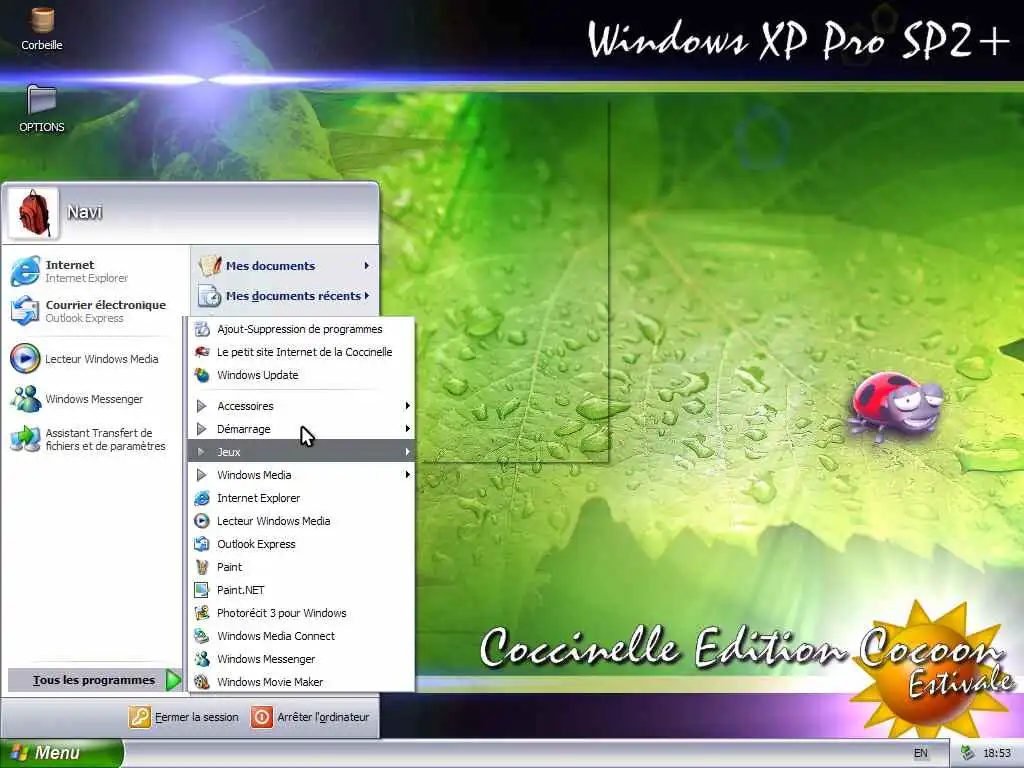This screenshot has height=768, width=1024.
Task: Click the green Menu start button
Action: click(x=61, y=753)
